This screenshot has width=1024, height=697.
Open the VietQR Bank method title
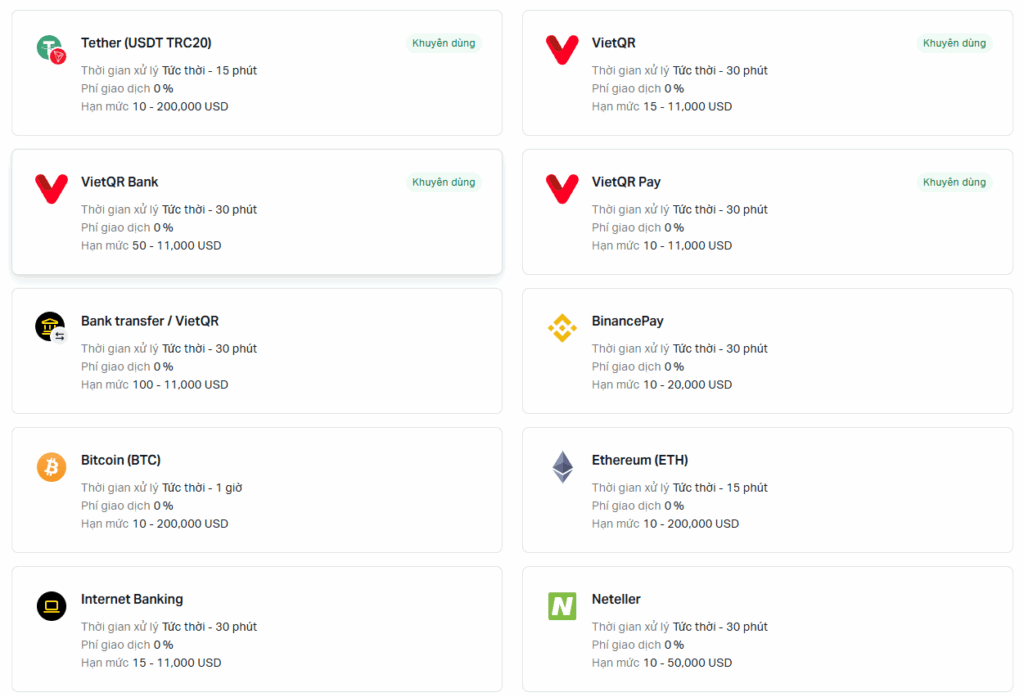pos(120,182)
